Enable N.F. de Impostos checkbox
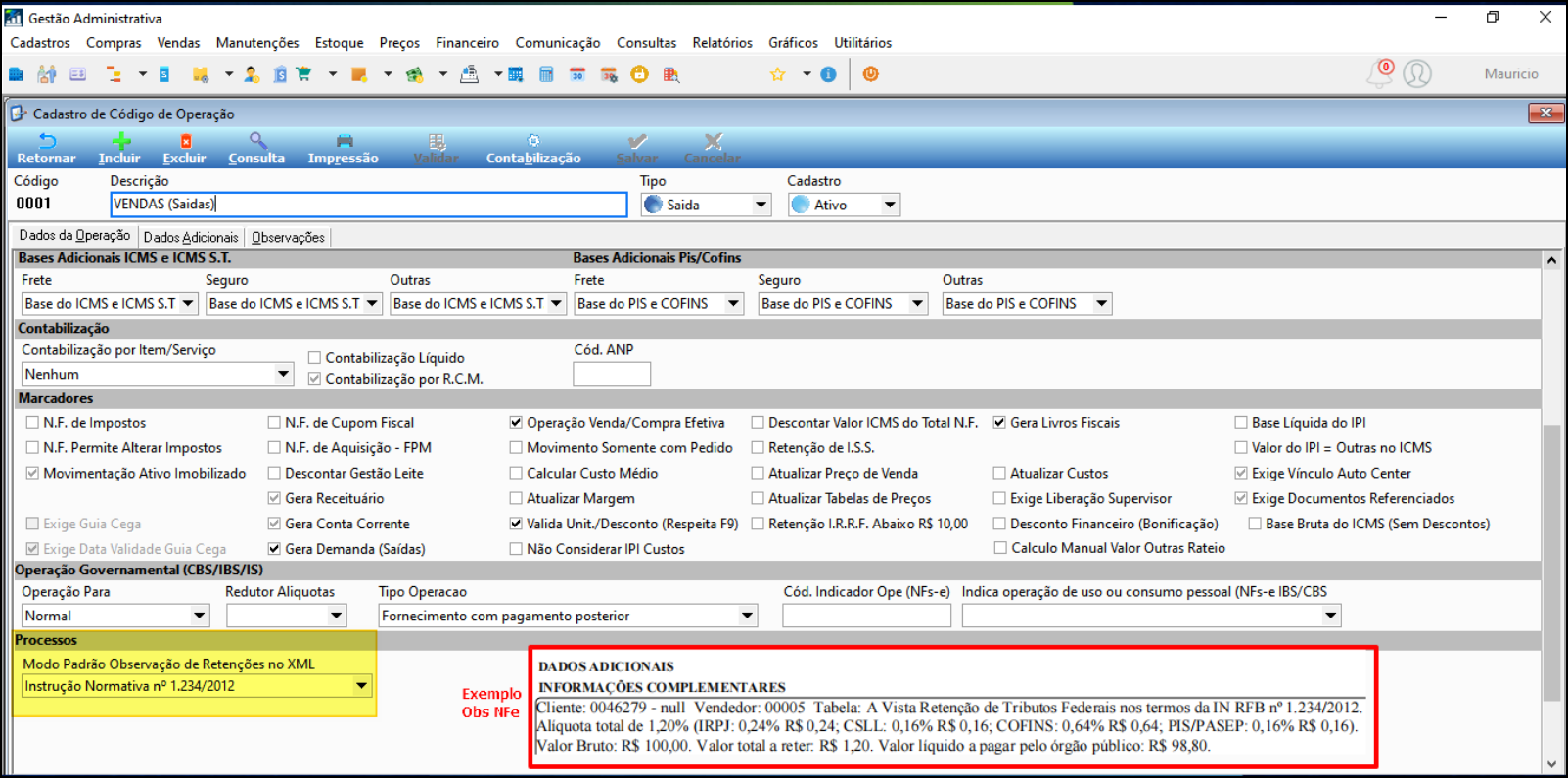Image resolution: width=1568 pixels, height=778 pixels. [x=32, y=423]
